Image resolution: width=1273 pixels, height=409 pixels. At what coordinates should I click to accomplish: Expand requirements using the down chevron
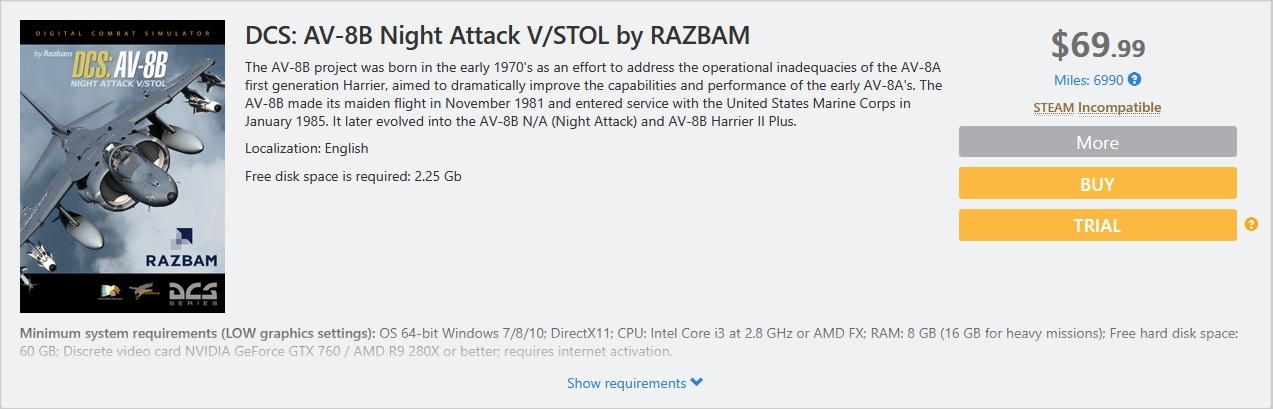click(x=697, y=383)
